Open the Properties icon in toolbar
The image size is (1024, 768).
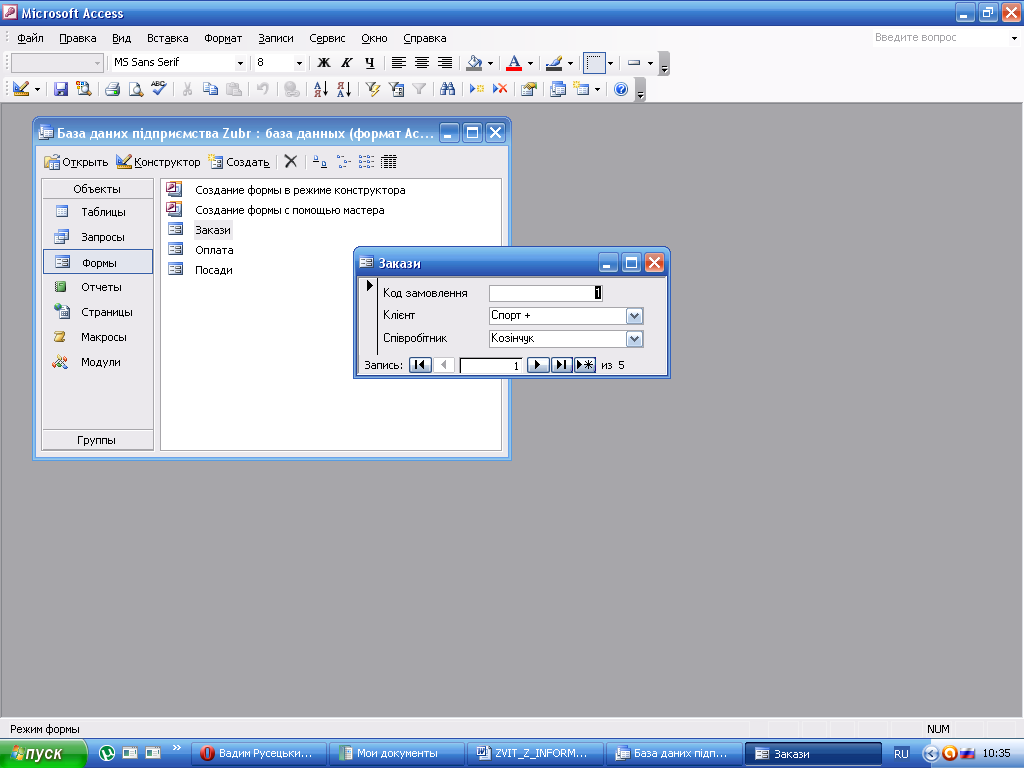coord(529,89)
